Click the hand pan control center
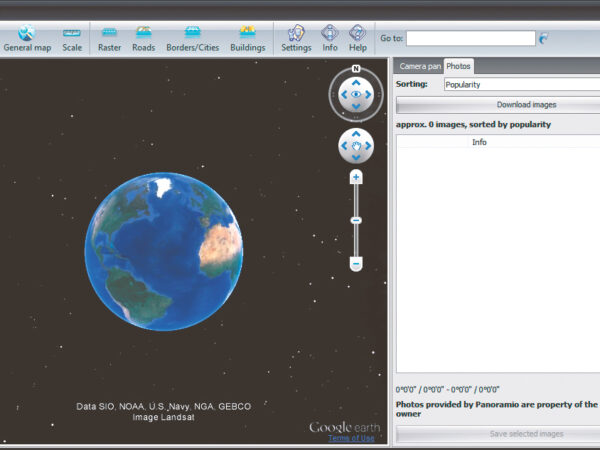The width and height of the screenshot is (600, 450). point(356,146)
